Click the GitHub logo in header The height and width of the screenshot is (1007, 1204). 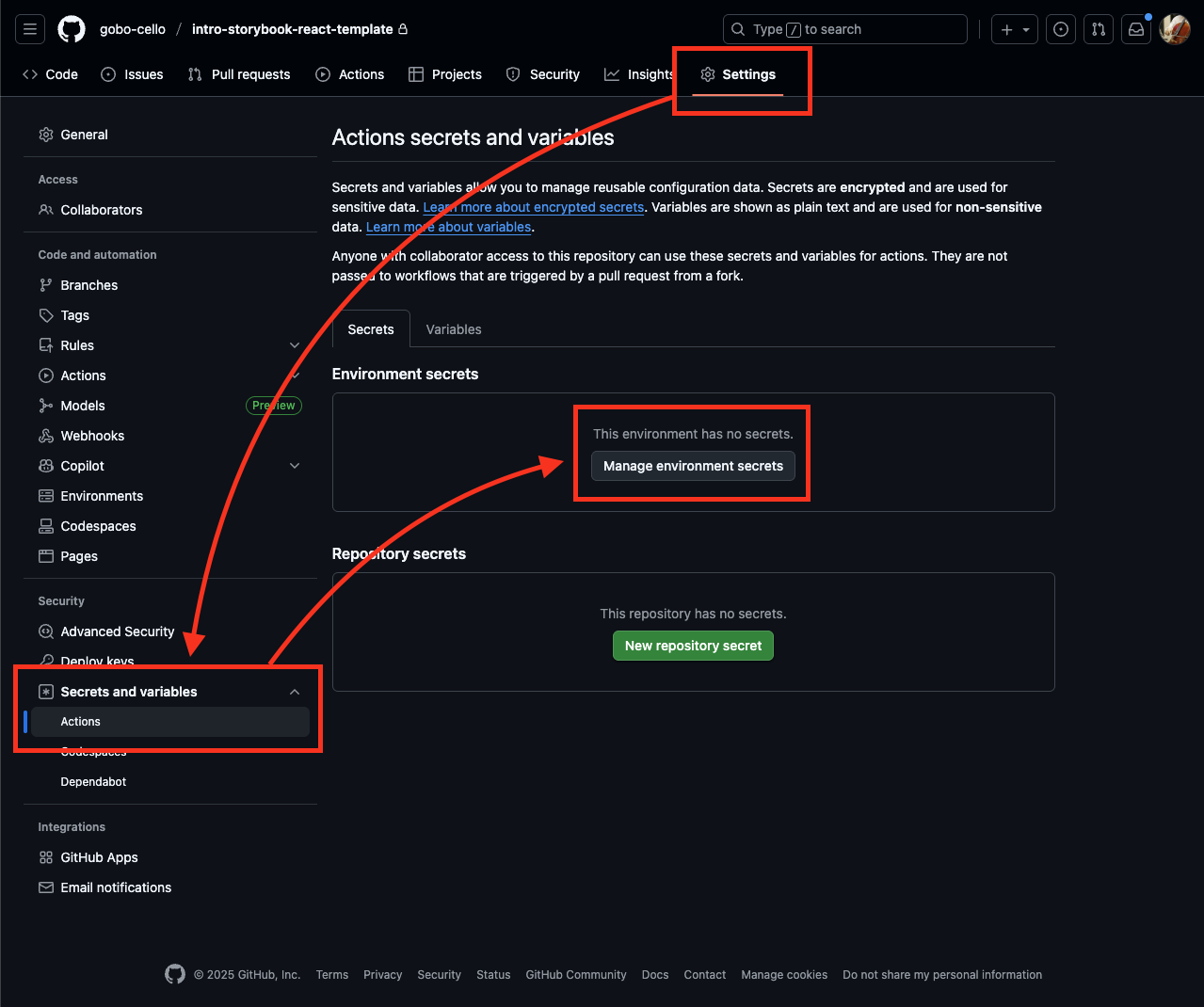click(72, 29)
